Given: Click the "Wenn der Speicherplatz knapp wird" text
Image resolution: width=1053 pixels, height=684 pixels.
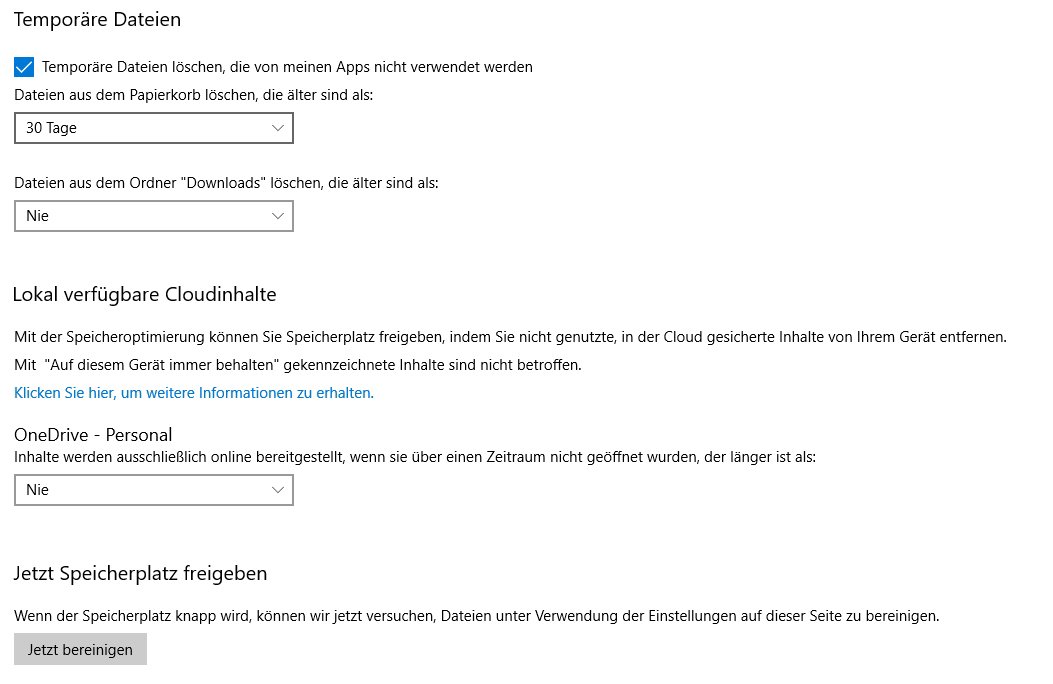Looking at the screenshot, I should tap(476, 616).
